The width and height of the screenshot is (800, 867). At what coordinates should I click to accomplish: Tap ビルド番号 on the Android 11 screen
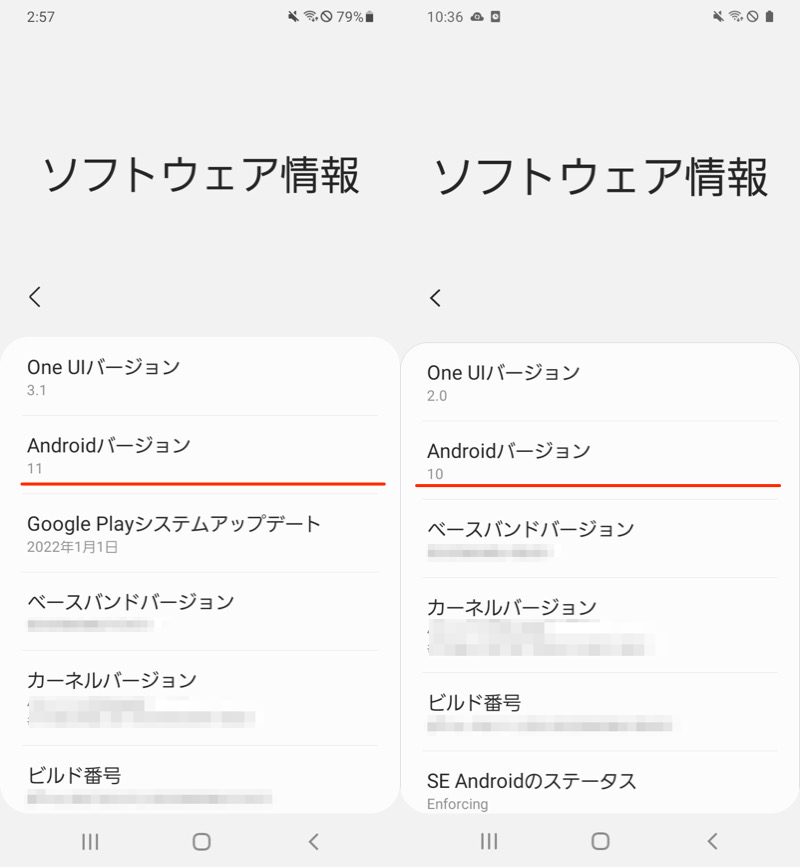tap(200, 784)
